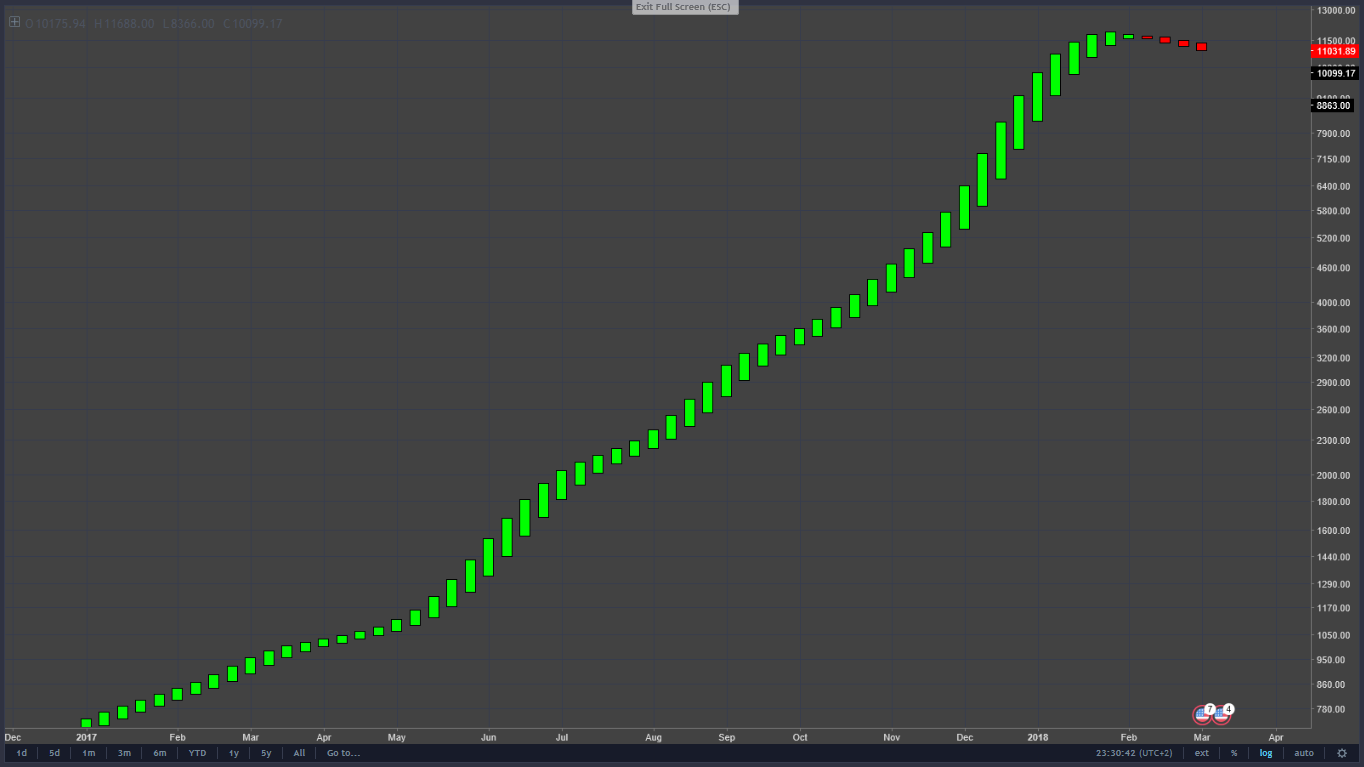The width and height of the screenshot is (1364, 767).
Task: Click the 780.00 price scale value
Action: tap(1333, 710)
